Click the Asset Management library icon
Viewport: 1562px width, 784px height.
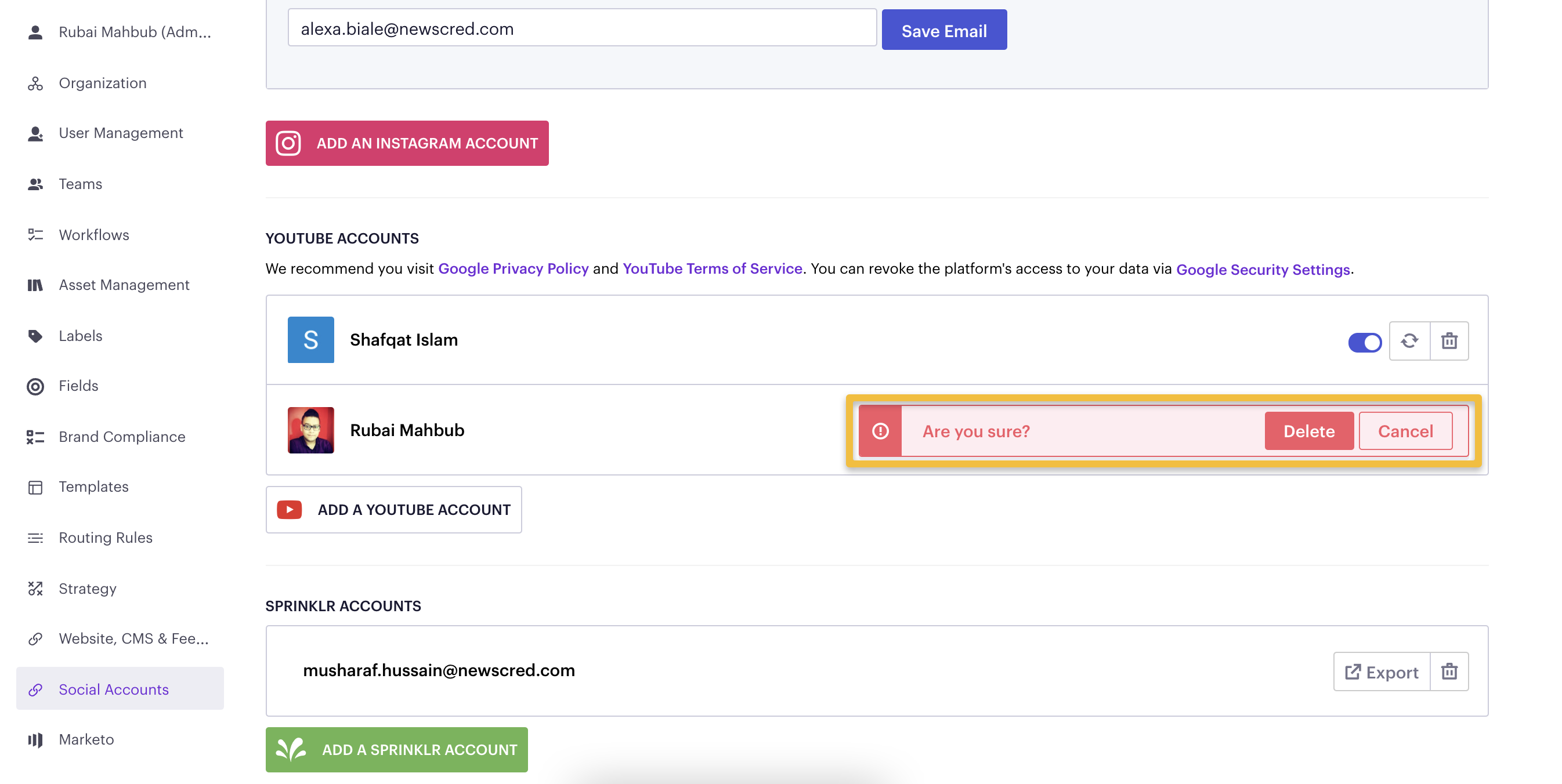(35, 285)
